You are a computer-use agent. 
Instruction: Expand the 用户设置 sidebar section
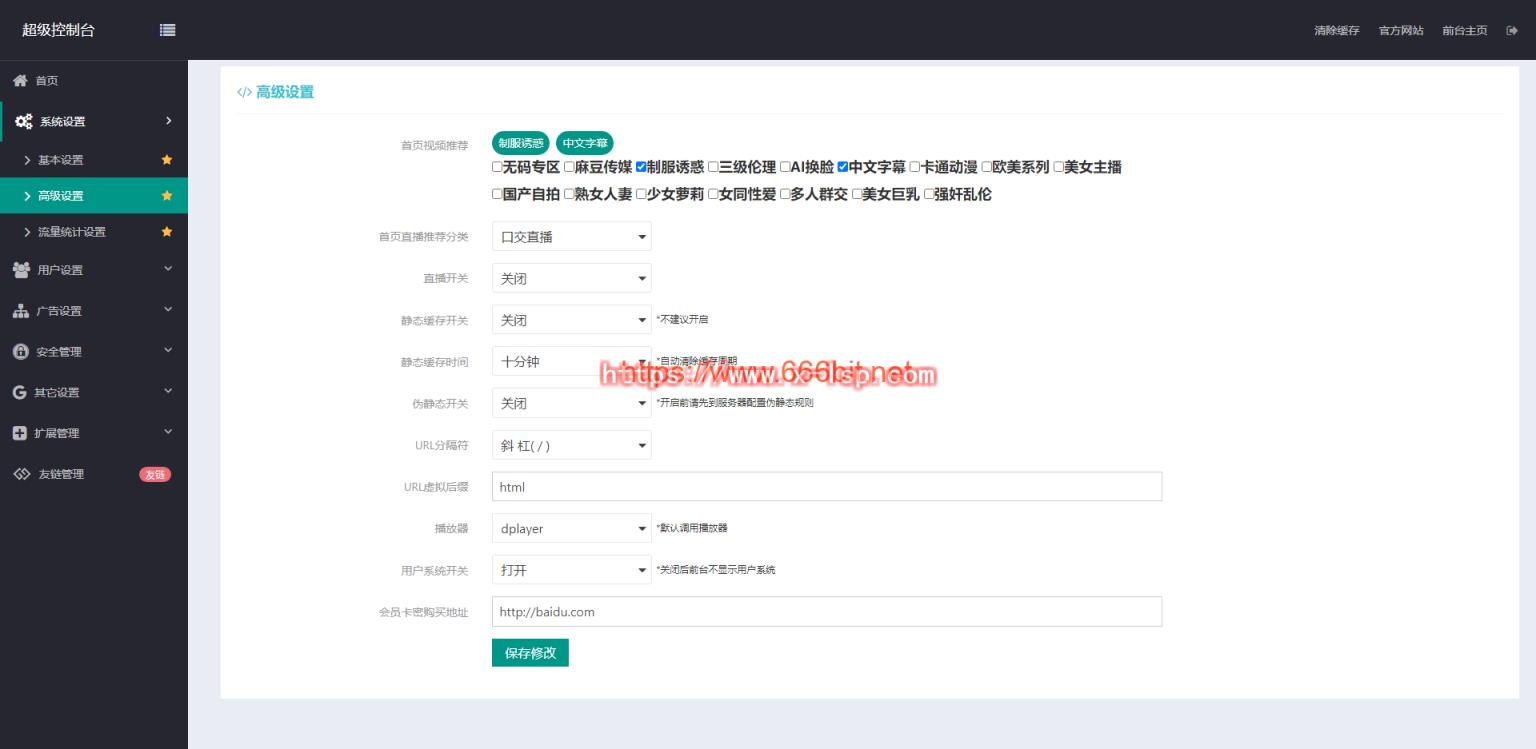tap(94, 270)
